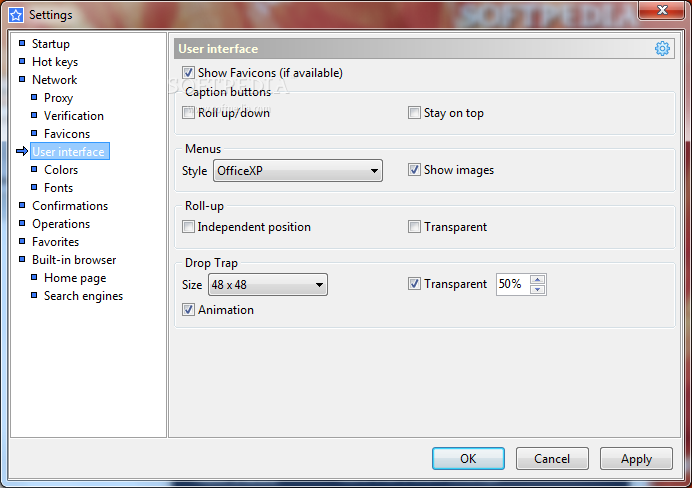
Task: Select Operations in settings tree
Action: click(x=61, y=224)
